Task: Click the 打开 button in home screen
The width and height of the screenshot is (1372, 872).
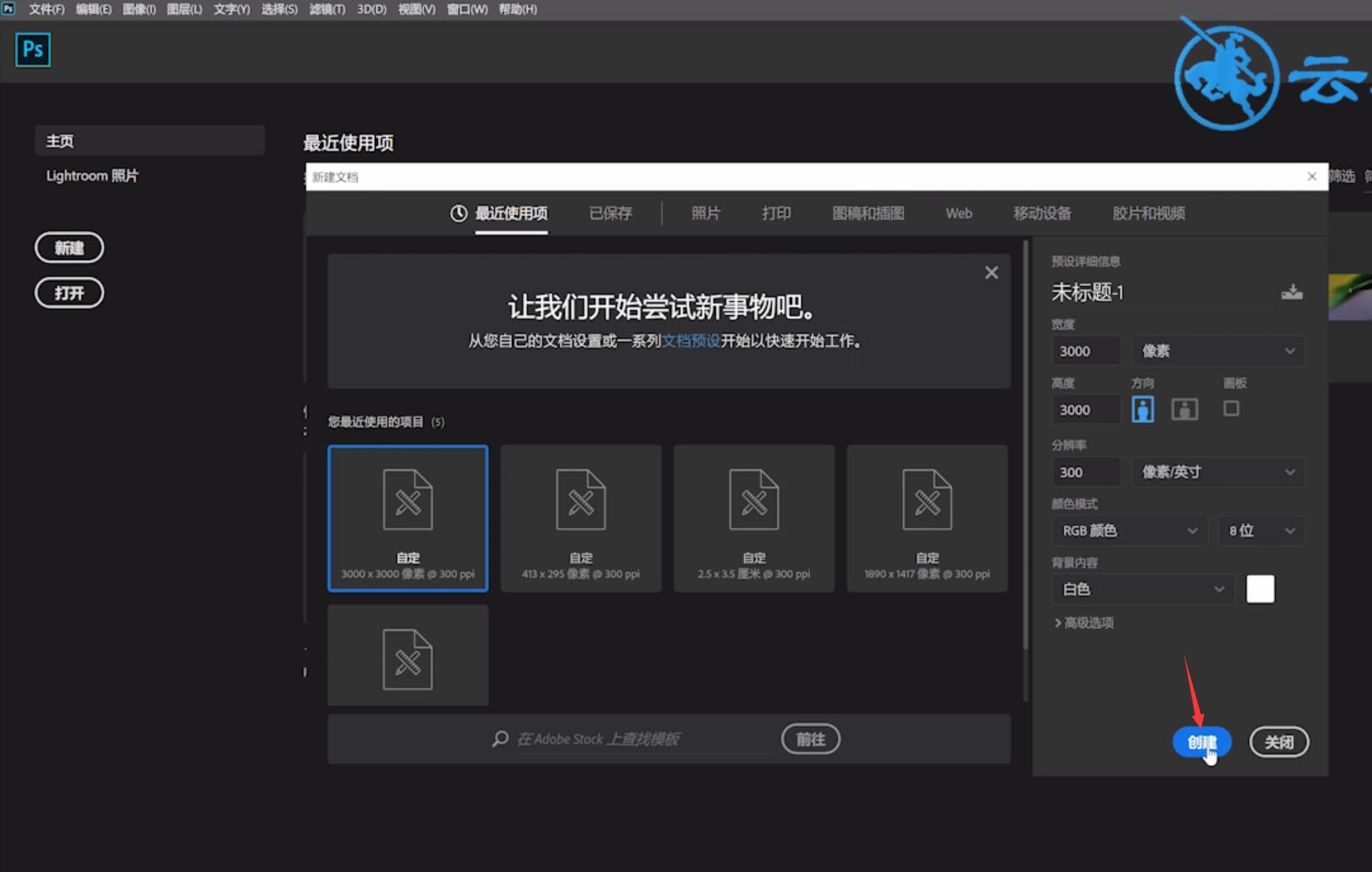Action: (x=69, y=293)
